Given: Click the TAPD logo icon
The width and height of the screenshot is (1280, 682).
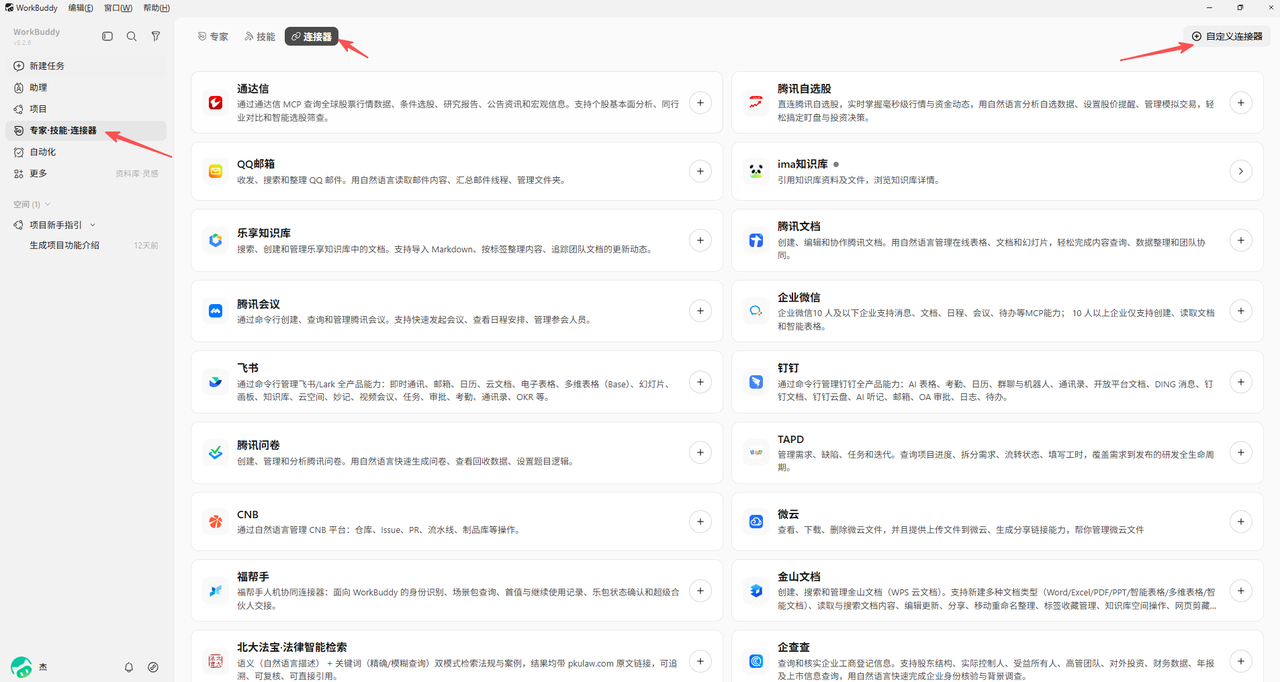Looking at the screenshot, I should pyautogui.click(x=756, y=453).
